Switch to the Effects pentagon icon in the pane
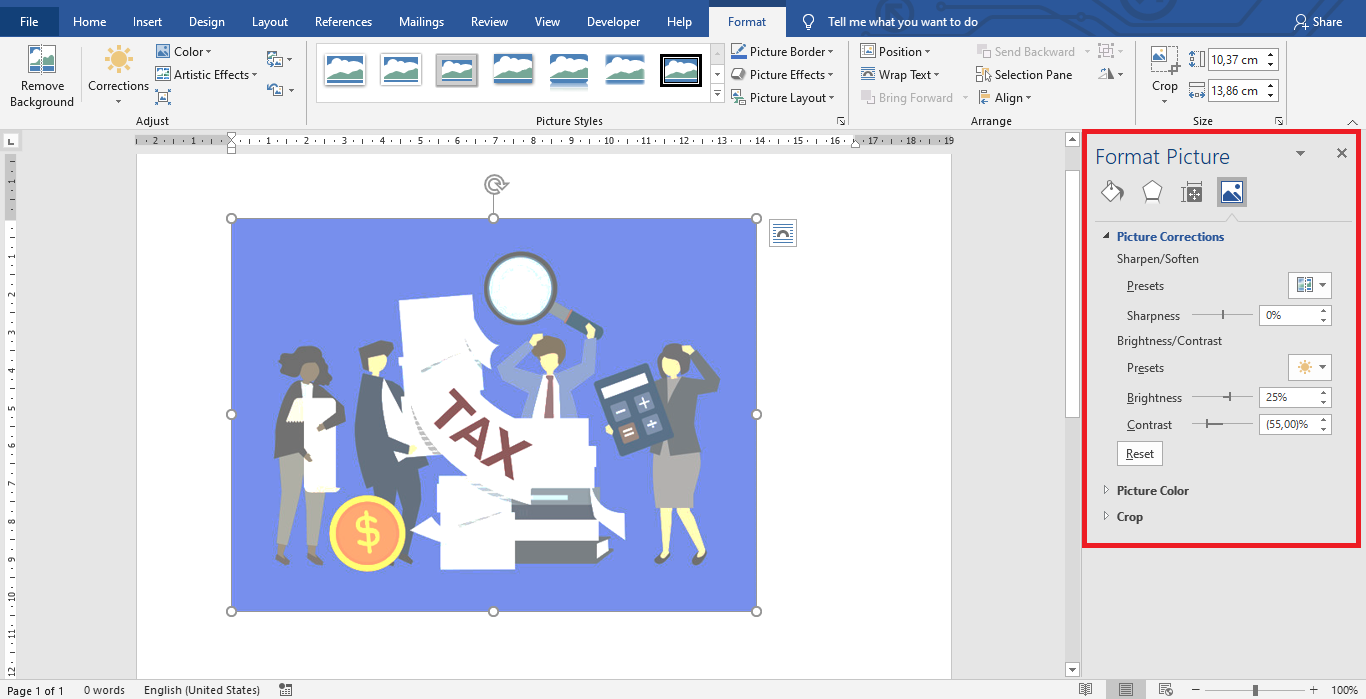The height and width of the screenshot is (699, 1366). pos(1152,192)
